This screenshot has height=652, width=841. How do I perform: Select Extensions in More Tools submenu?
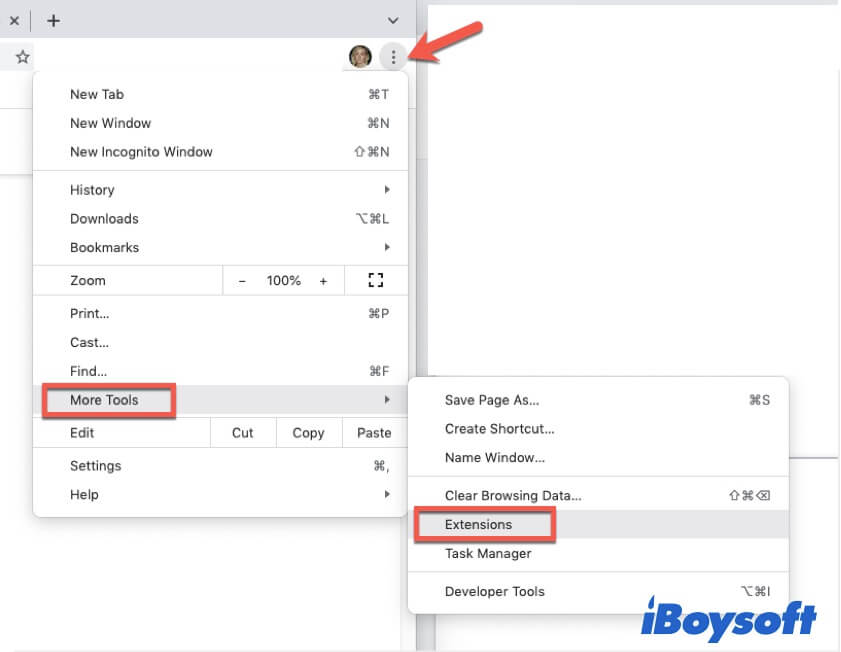pyautogui.click(x=479, y=524)
